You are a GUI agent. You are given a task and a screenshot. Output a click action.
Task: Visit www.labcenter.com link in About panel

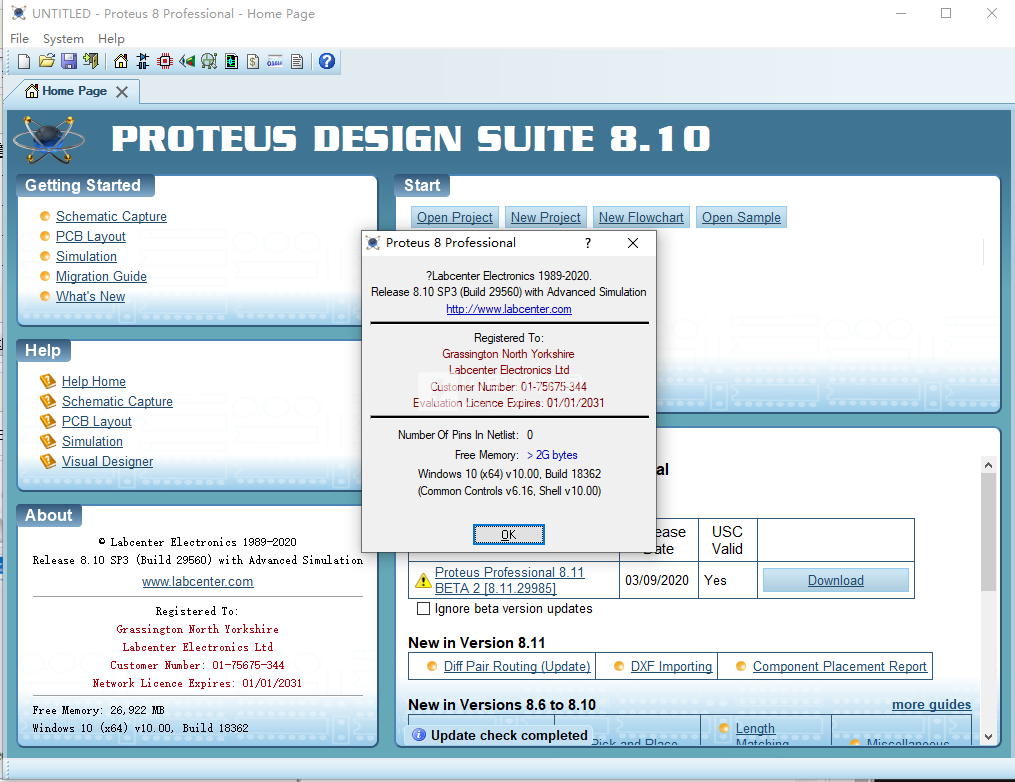click(197, 581)
